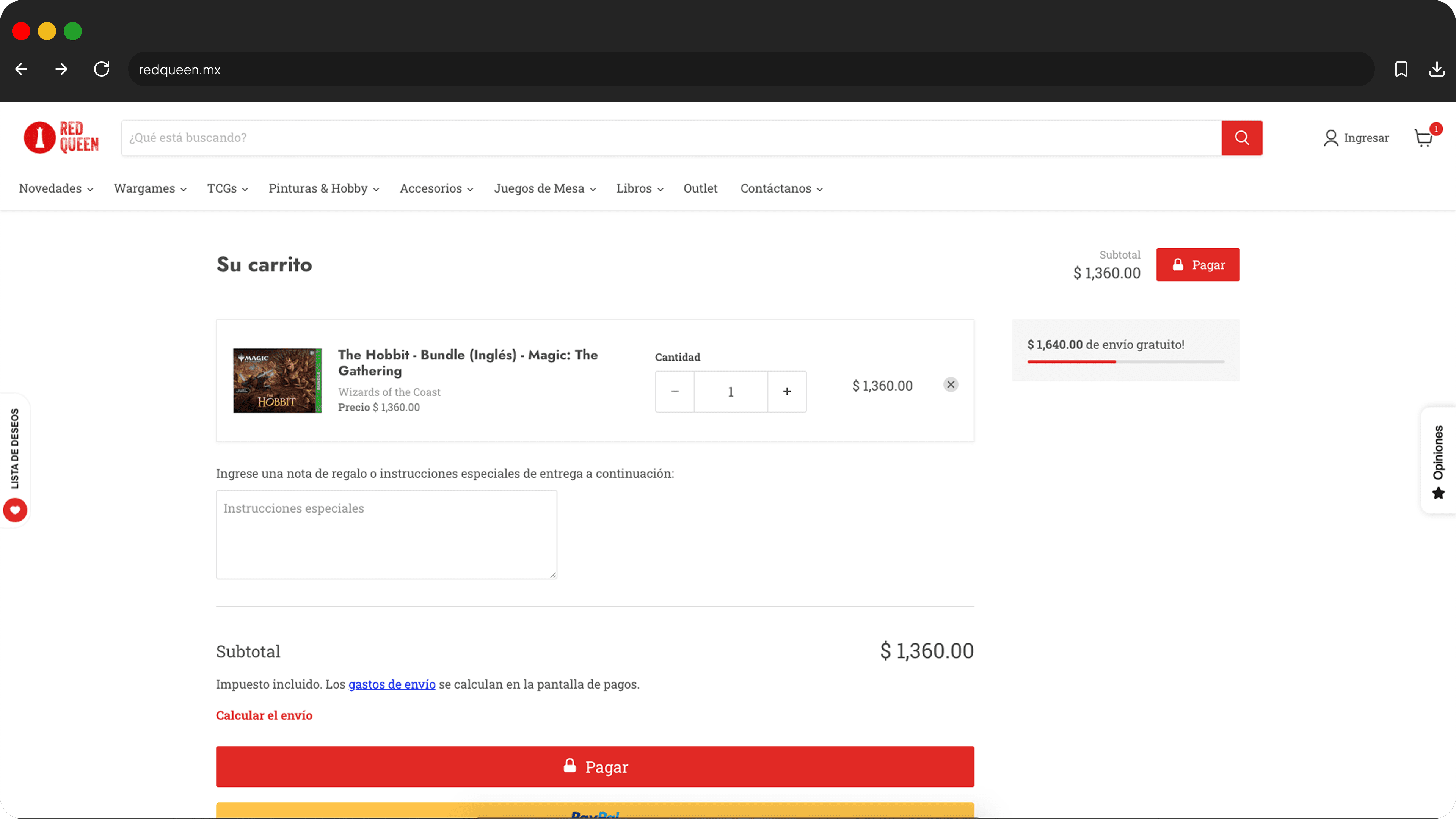Click The Hobbit Bundle product thumbnail
Screen dimensions: 1456x819
pyautogui.click(x=278, y=380)
